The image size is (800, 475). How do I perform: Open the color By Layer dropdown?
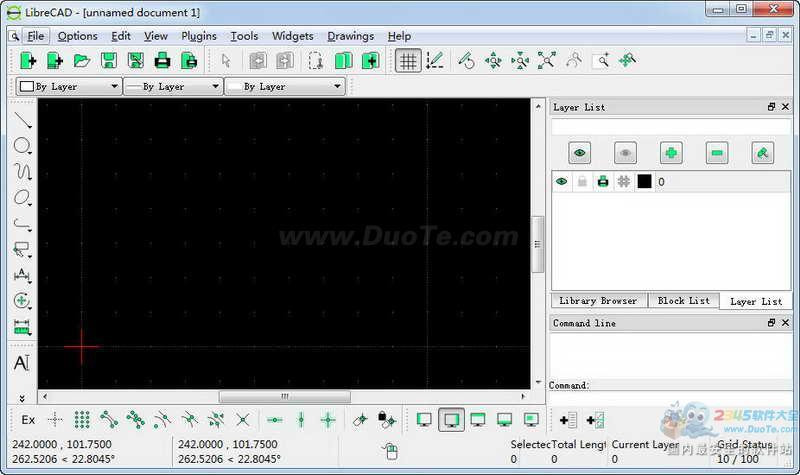pos(69,86)
